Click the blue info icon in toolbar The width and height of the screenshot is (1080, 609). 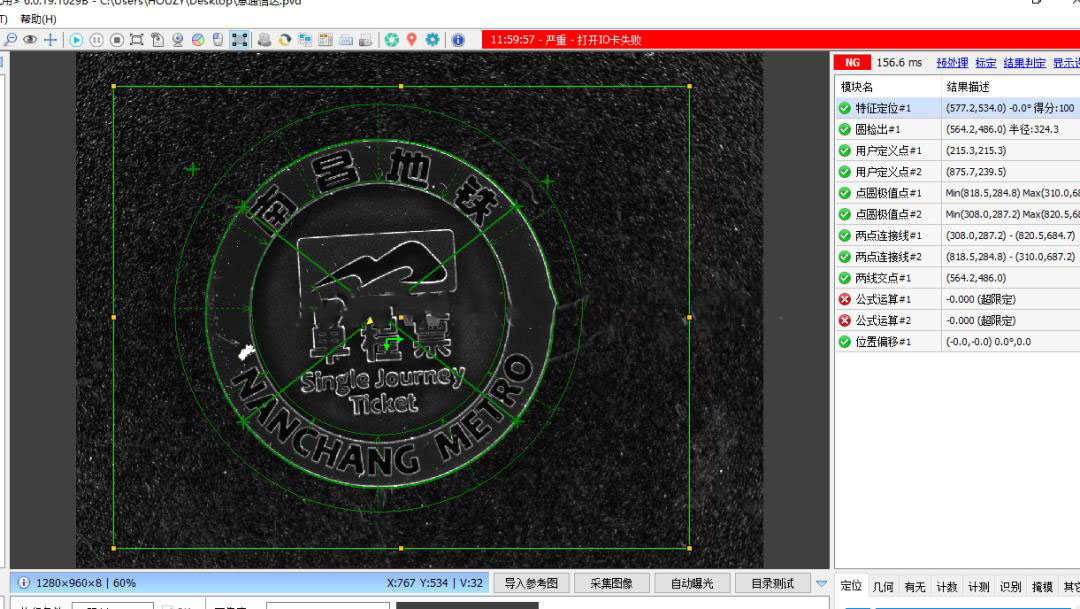click(458, 40)
